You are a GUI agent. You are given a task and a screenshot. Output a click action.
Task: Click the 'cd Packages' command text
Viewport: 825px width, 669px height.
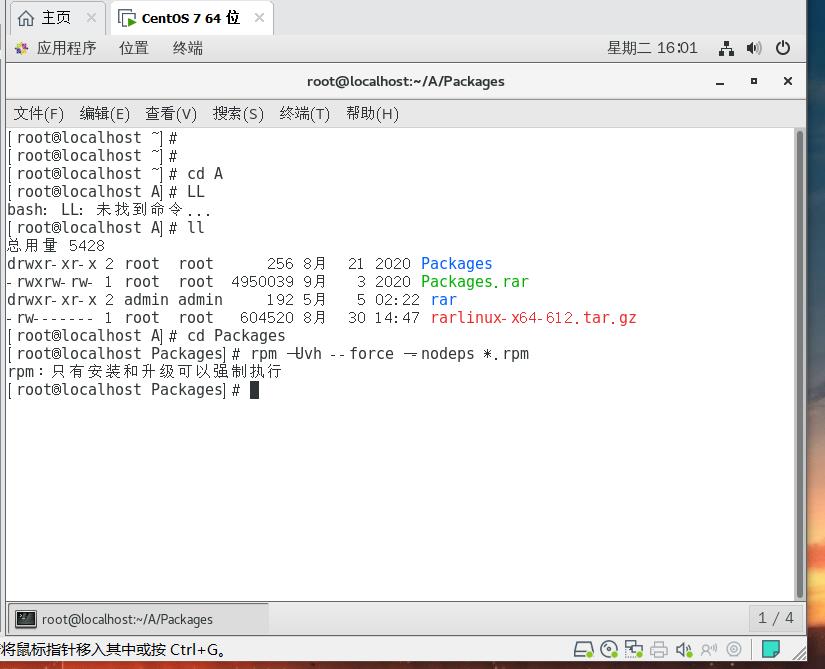(x=236, y=336)
